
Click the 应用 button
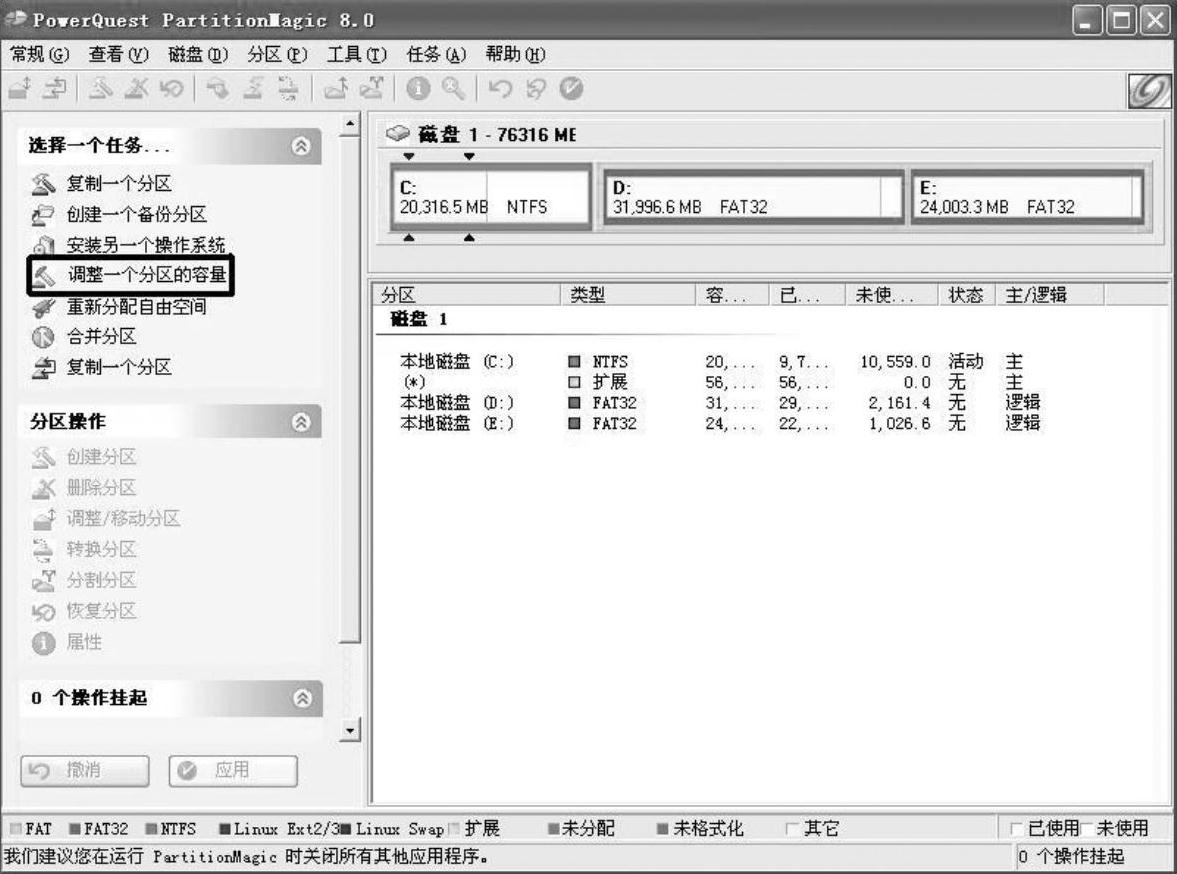coord(233,771)
